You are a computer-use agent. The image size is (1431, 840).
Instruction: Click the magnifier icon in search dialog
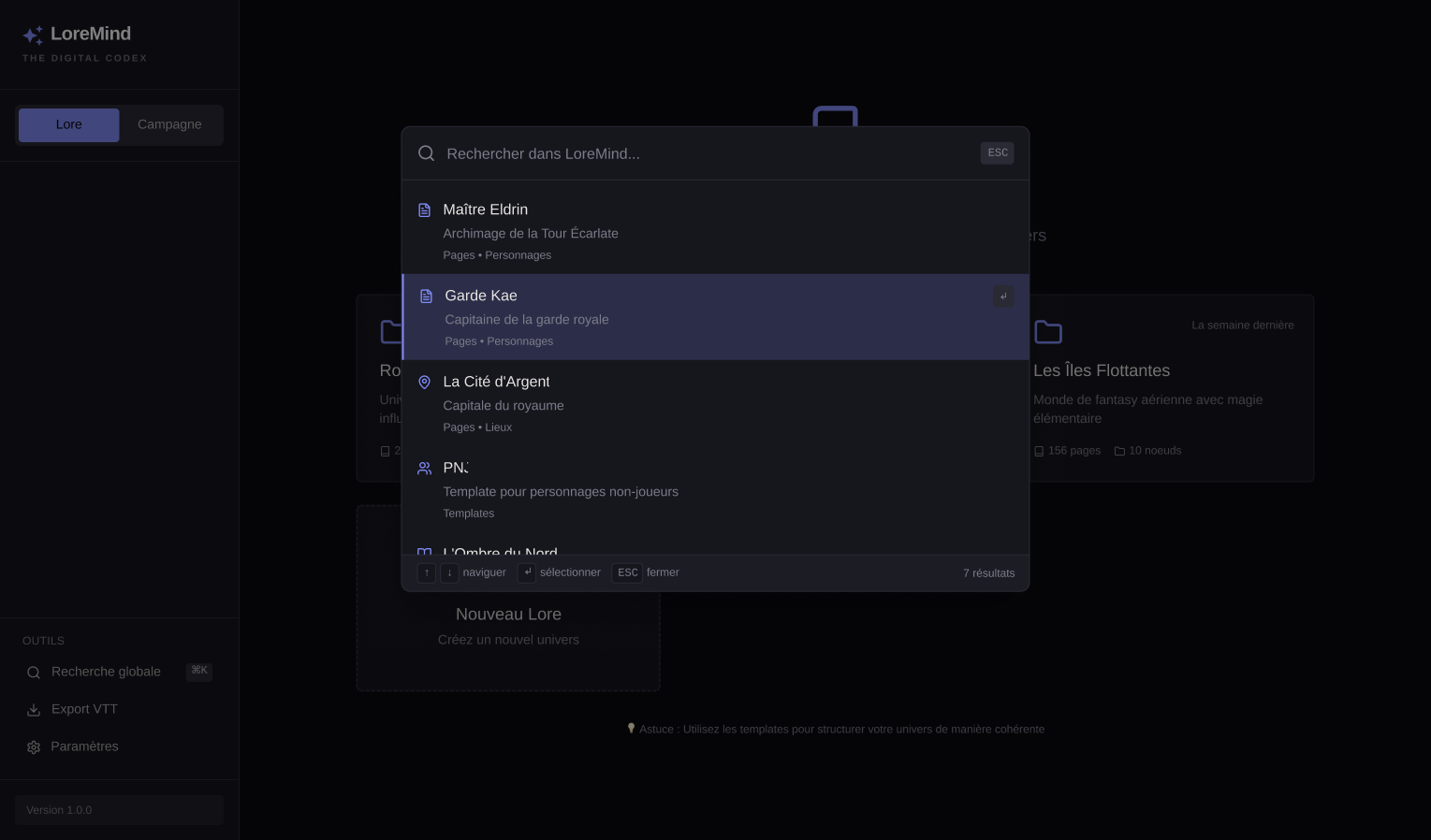[426, 153]
